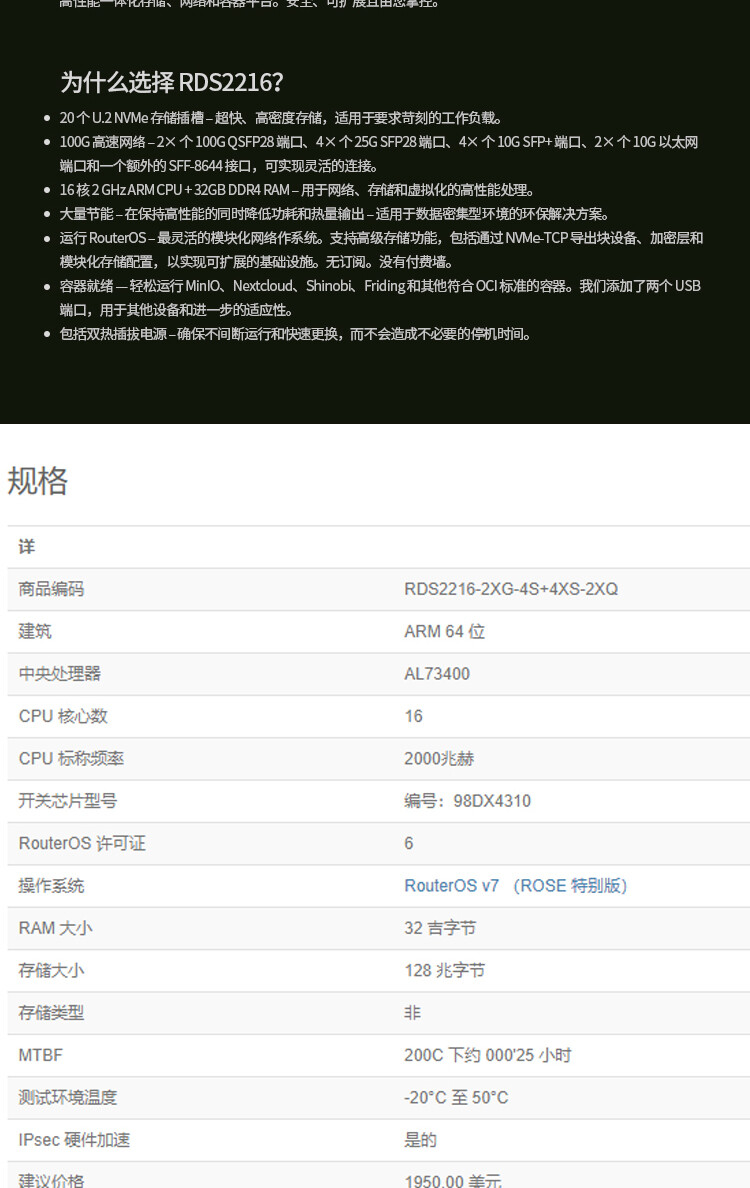This screenshot has height=1188, width=750.
Task: Click the 运行 RouterOS bullet text
Action: (x=381, y=250)
